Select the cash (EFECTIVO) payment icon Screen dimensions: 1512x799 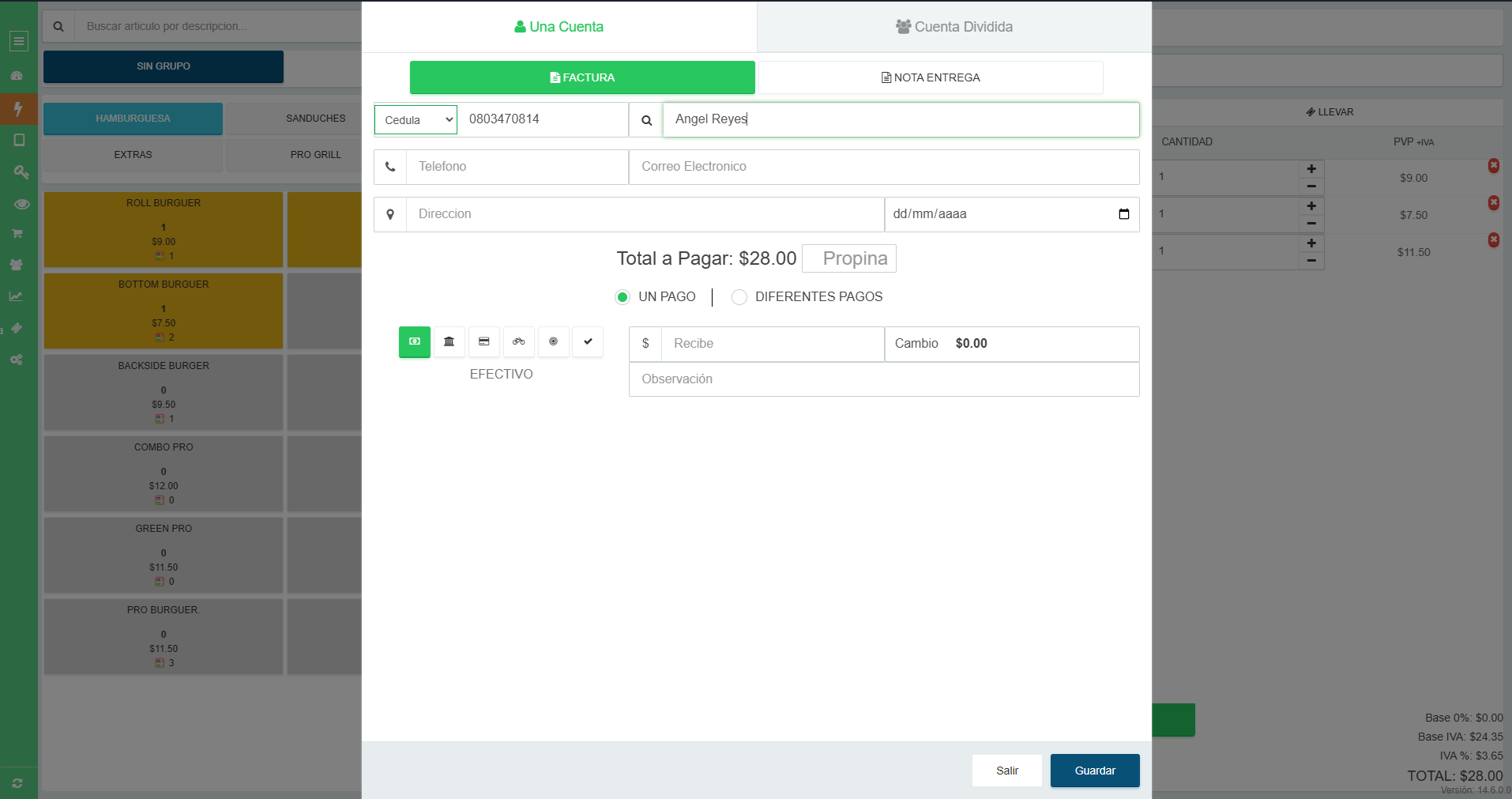click(x=415, y=342)
